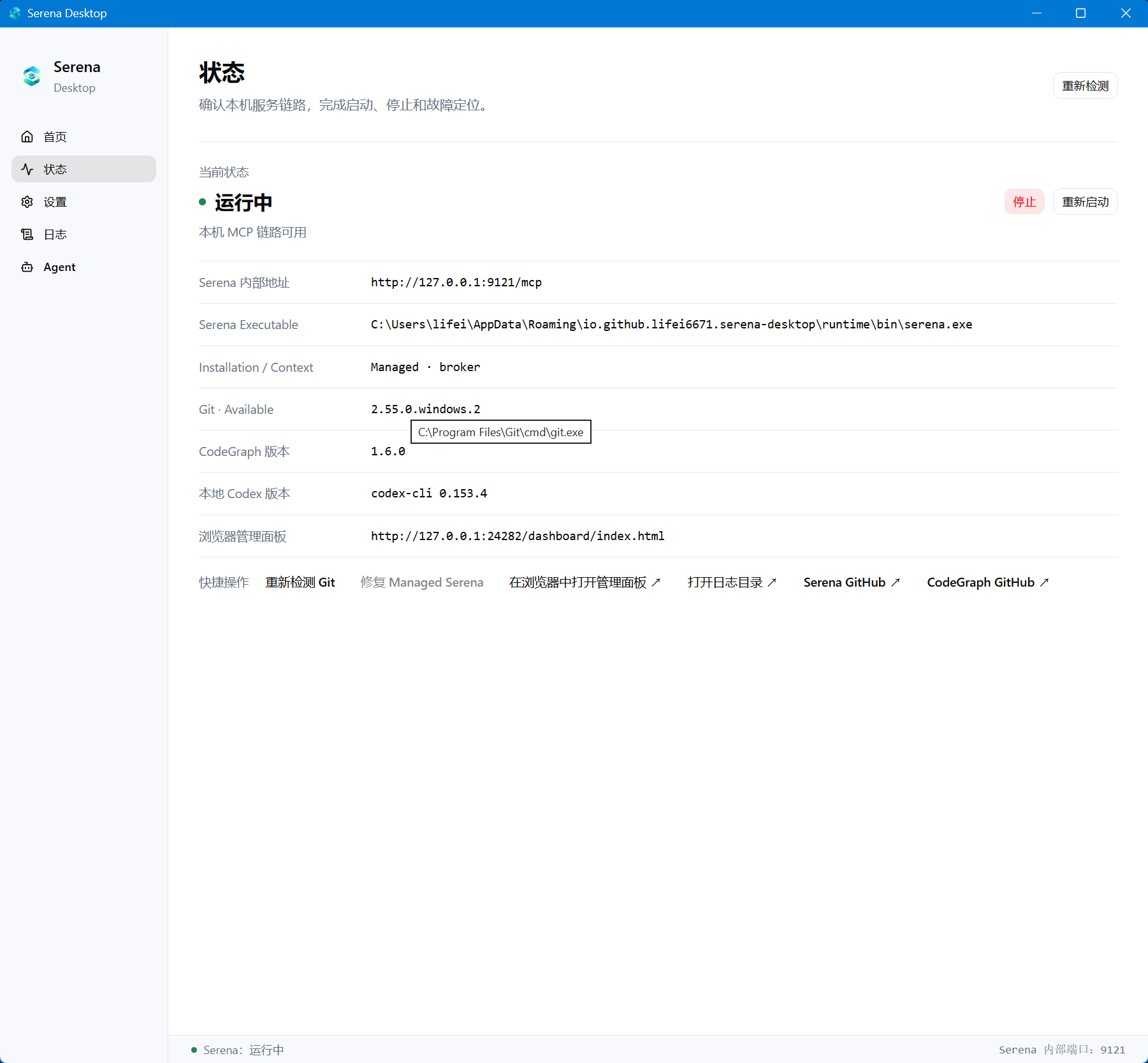
Task: Click the green running status dot
Action: [x=203, y=202]
